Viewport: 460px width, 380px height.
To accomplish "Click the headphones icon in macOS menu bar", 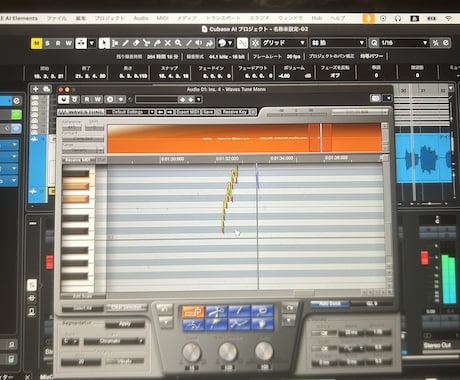I will (398, 19).
